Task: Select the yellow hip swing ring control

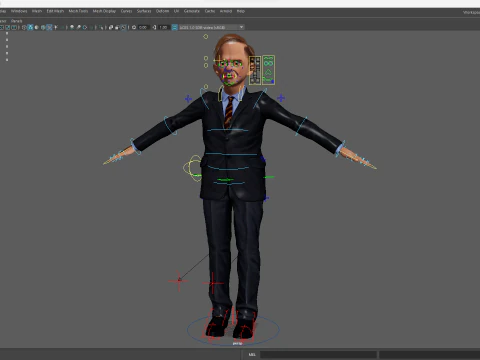Action: tap(193, 168)
